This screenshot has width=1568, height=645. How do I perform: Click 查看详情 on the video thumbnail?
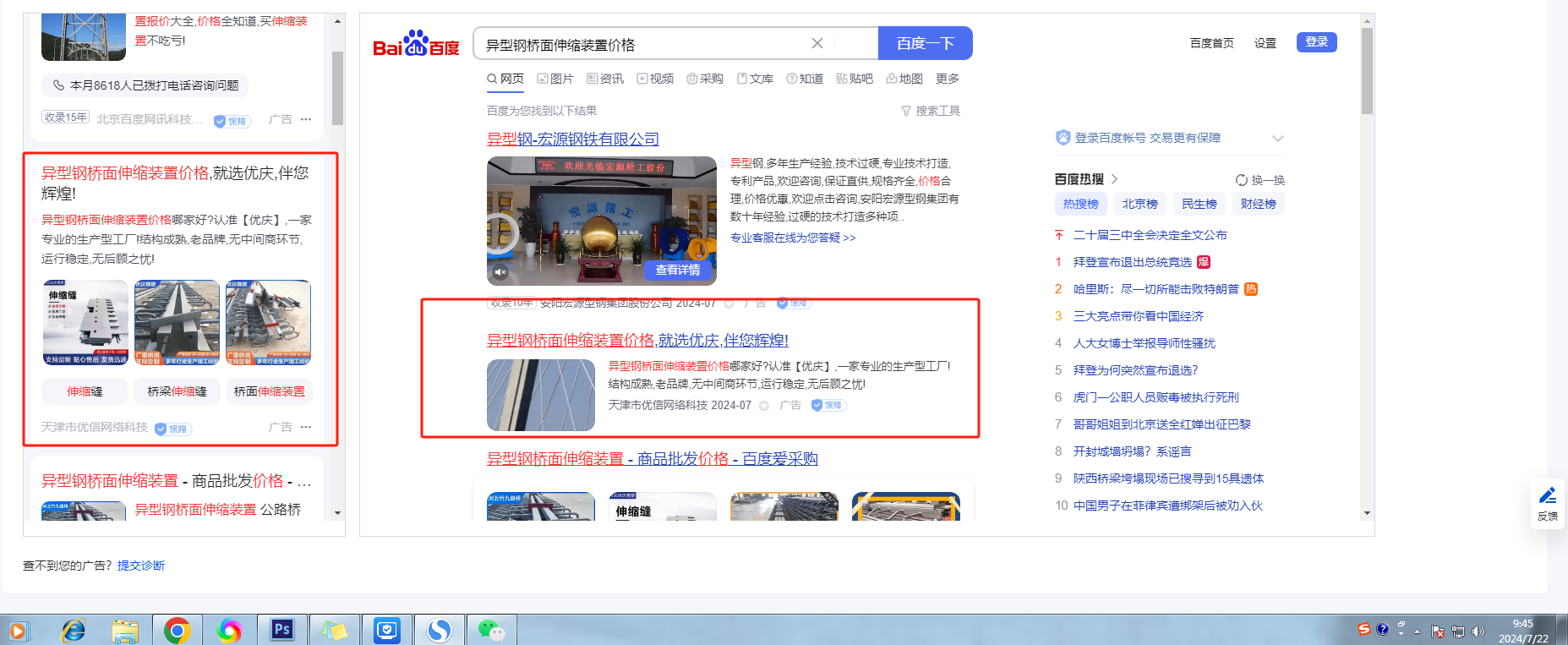pyautogui.click(x=678, y=270)
